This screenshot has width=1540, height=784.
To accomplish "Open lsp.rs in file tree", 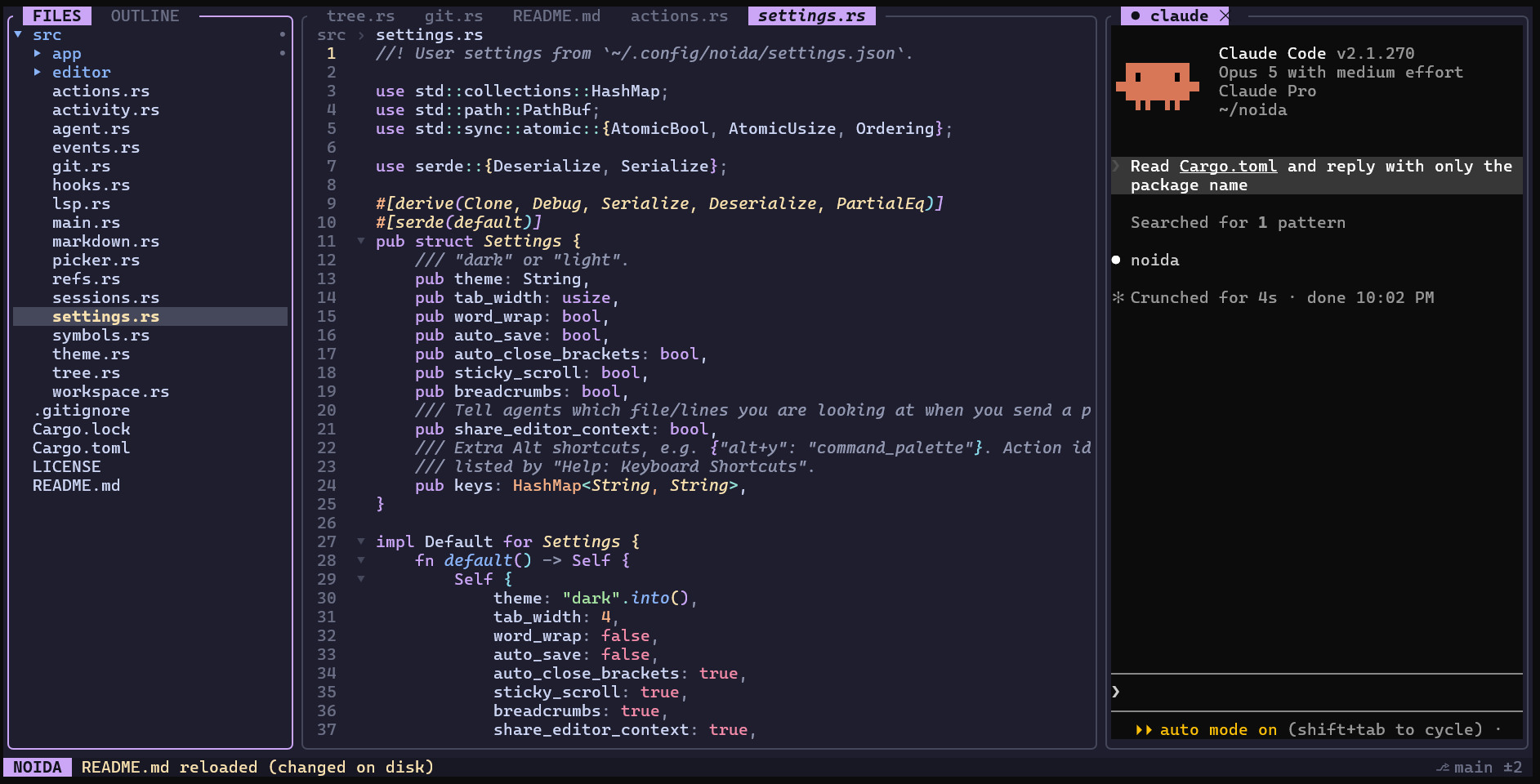I will [81, 203].
